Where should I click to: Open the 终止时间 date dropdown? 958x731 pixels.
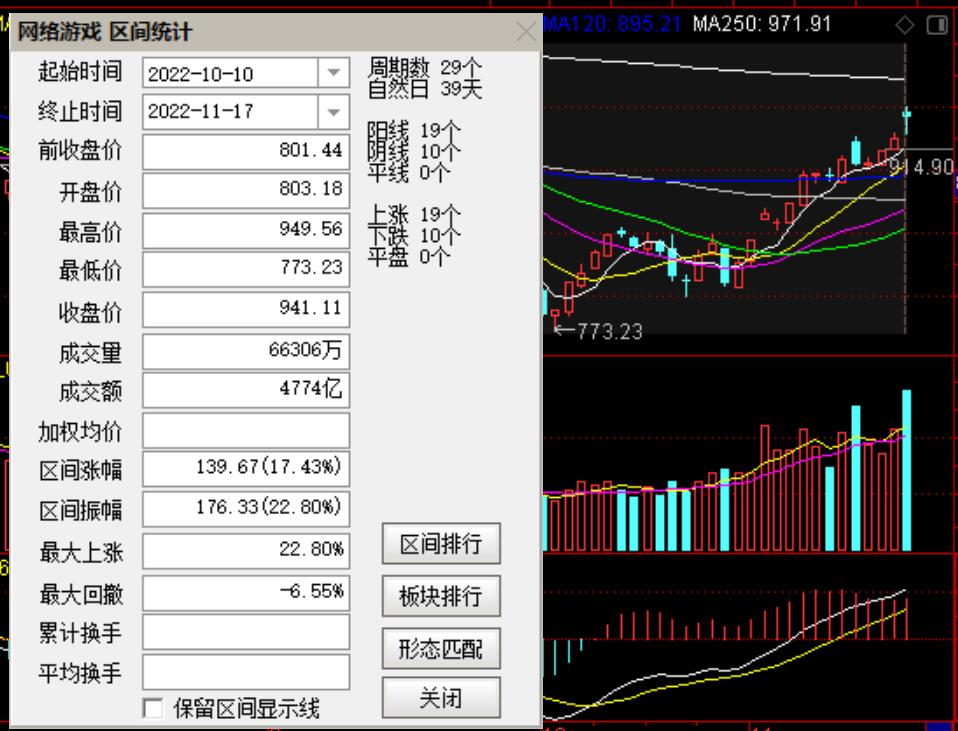tap(333, 112)
